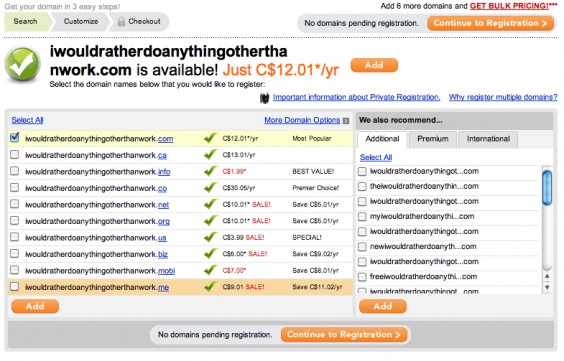Go to the Customize step
The width and height of the screenshot is (564, 361).
pyautogui.click(x=81, y=22)
